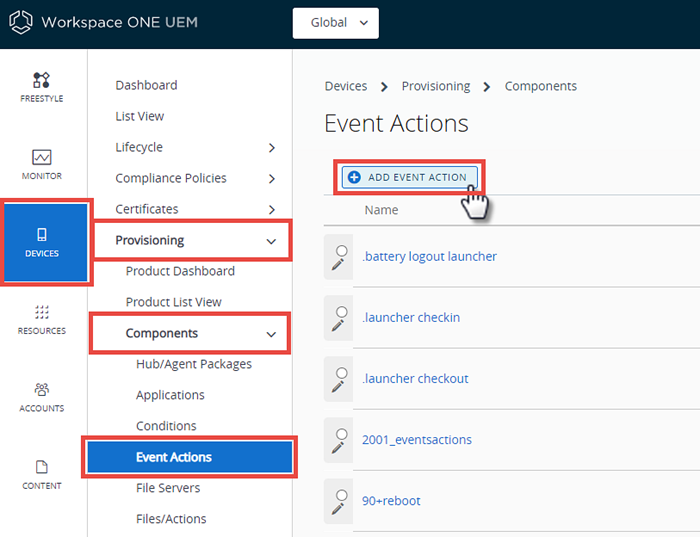Open the 2001_eventsactions link

pyautogui.click(x=417, y=440)
